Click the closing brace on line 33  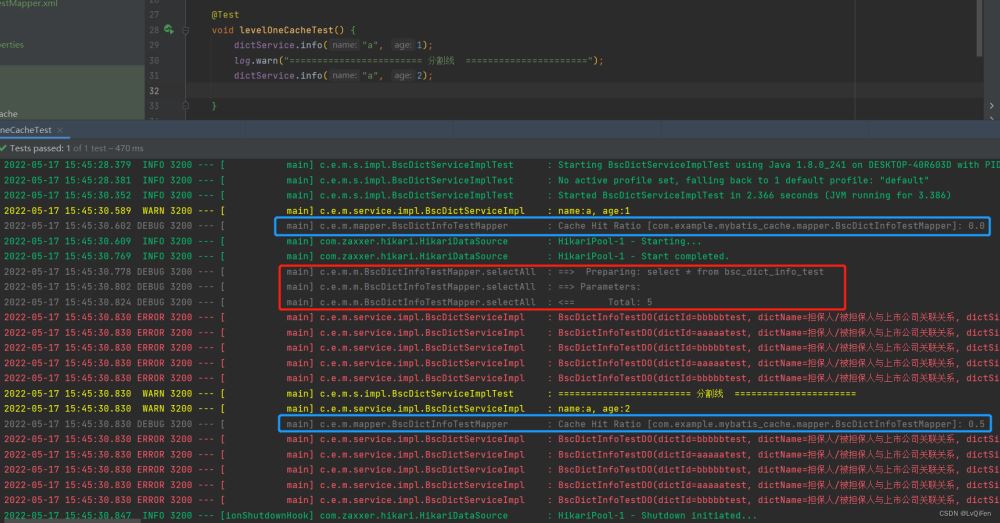(214, 106)
